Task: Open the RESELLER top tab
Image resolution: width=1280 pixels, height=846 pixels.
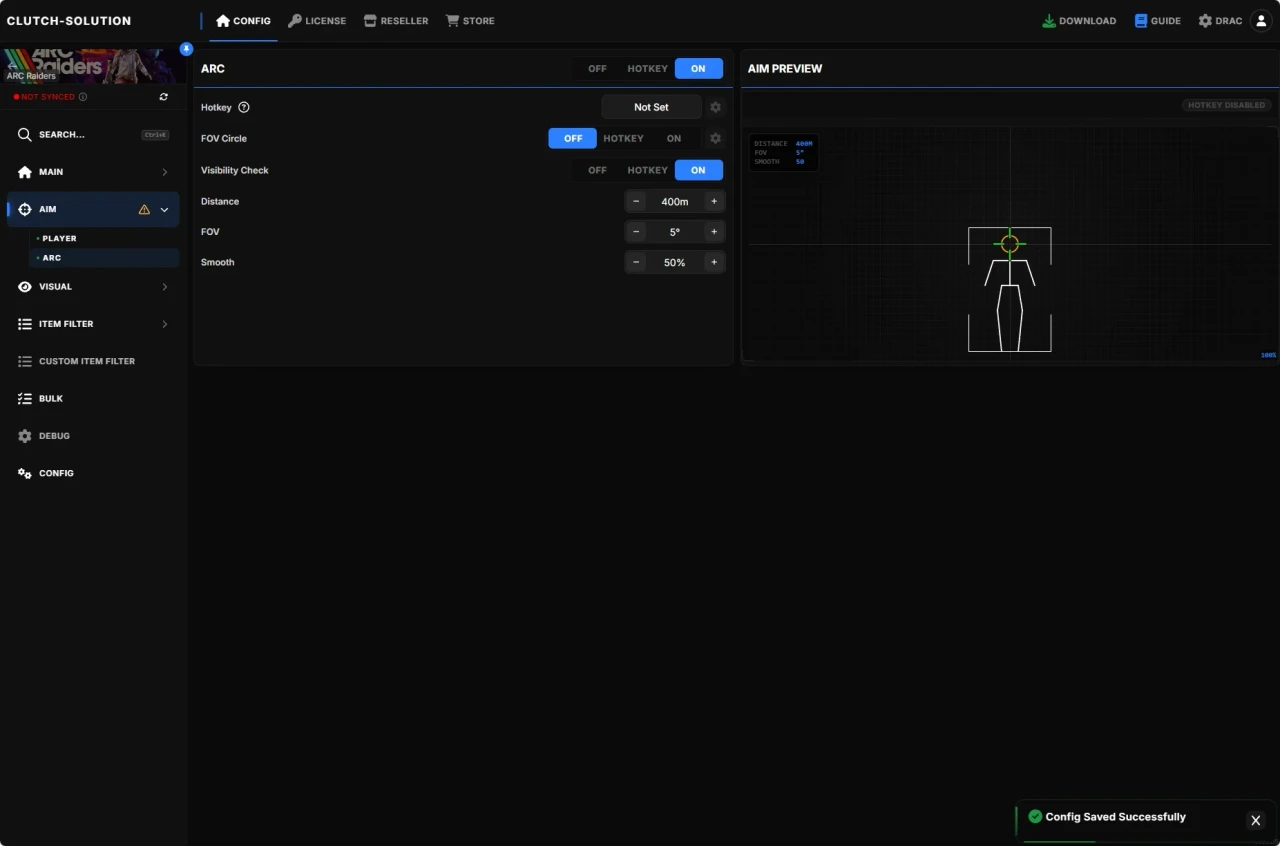Action: pyautogui.click(x=396, y=21)
